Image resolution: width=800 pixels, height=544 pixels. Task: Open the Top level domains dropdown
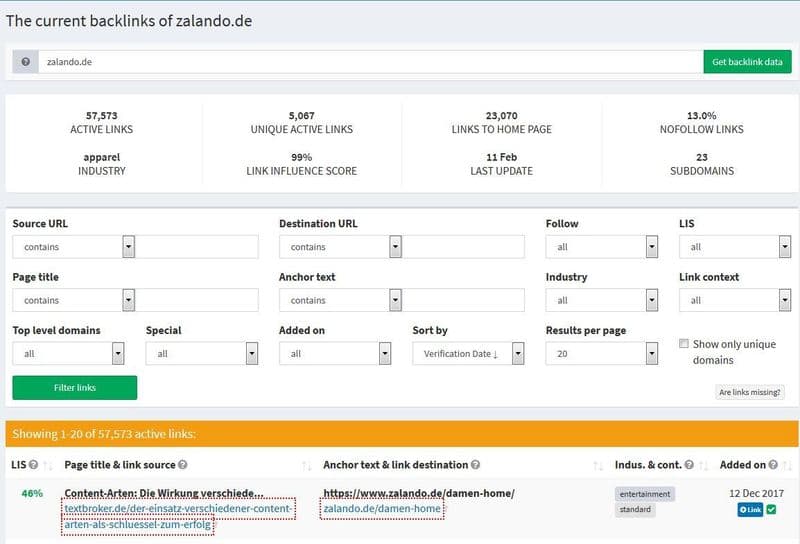[x=68, y=353]
